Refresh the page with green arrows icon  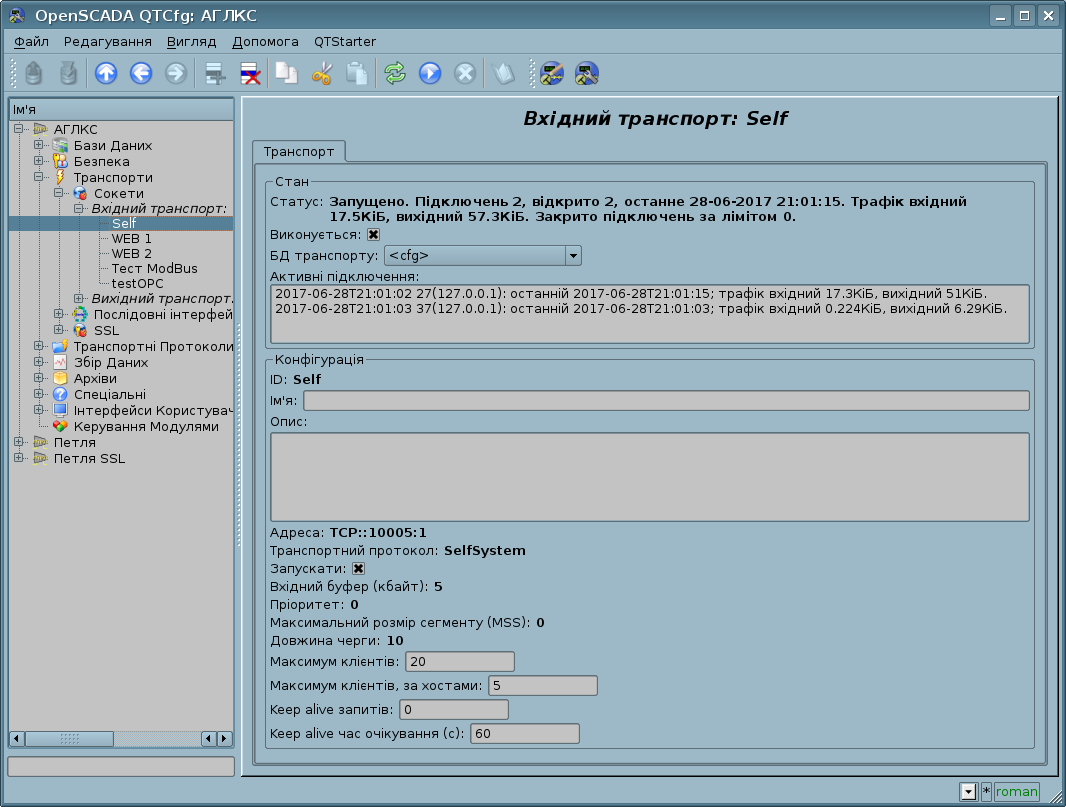395,73
